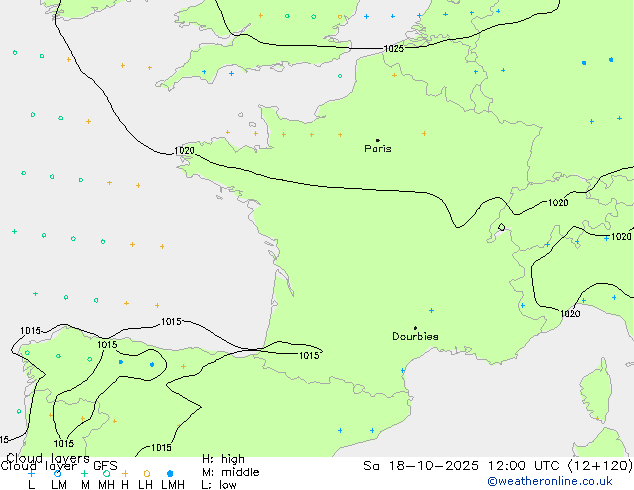Click the orange plus legend symbol above H
This screenshot has height=490, width=634.
click(125, 473)
